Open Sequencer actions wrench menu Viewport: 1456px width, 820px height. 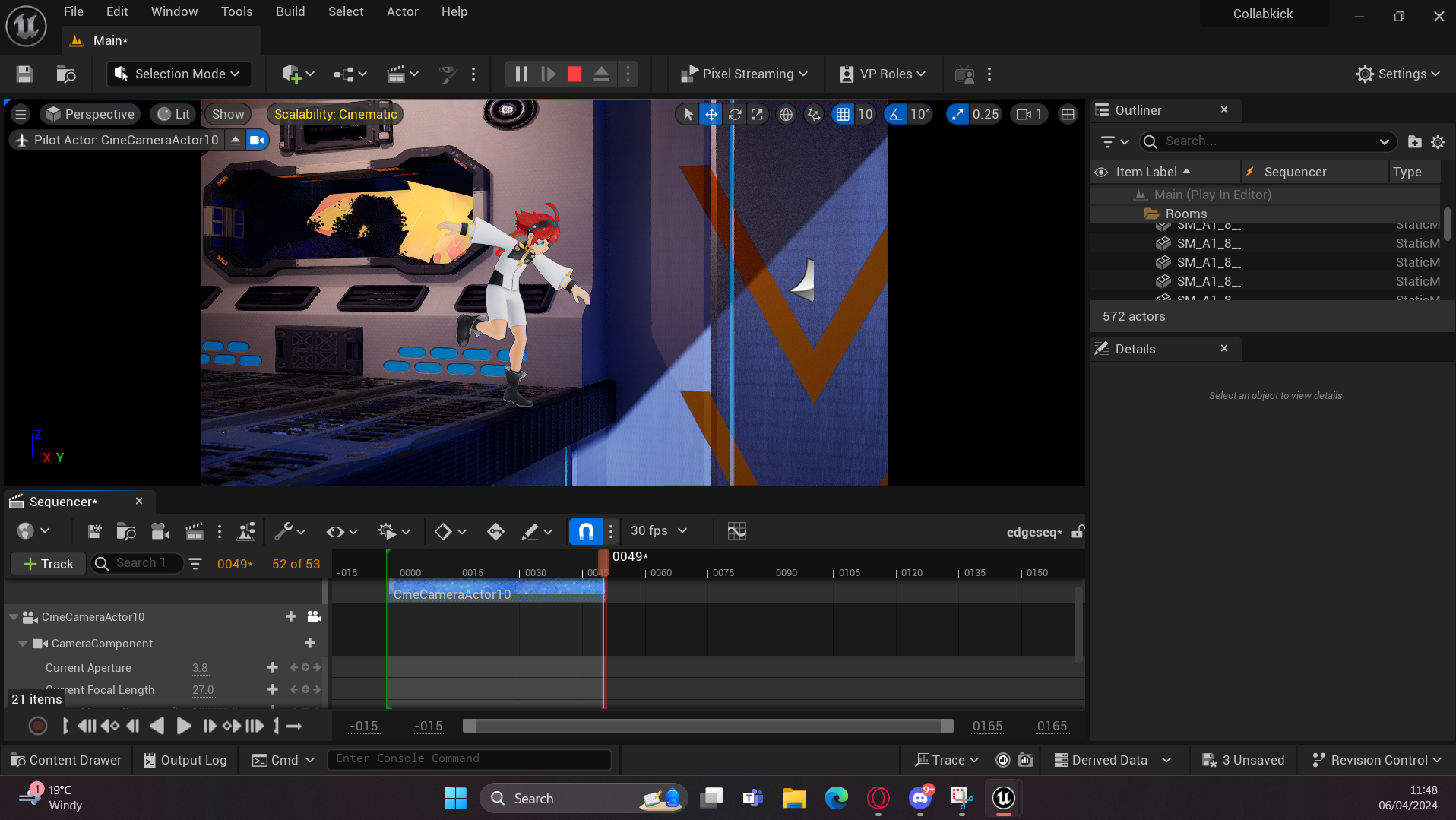[x=290, y=531]
